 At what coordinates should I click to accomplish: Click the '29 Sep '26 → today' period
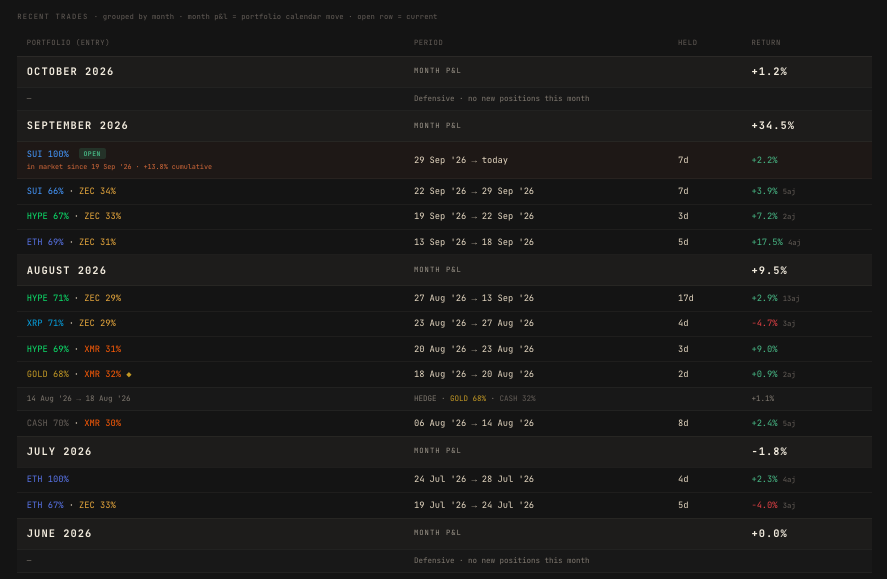pos(460,160)
